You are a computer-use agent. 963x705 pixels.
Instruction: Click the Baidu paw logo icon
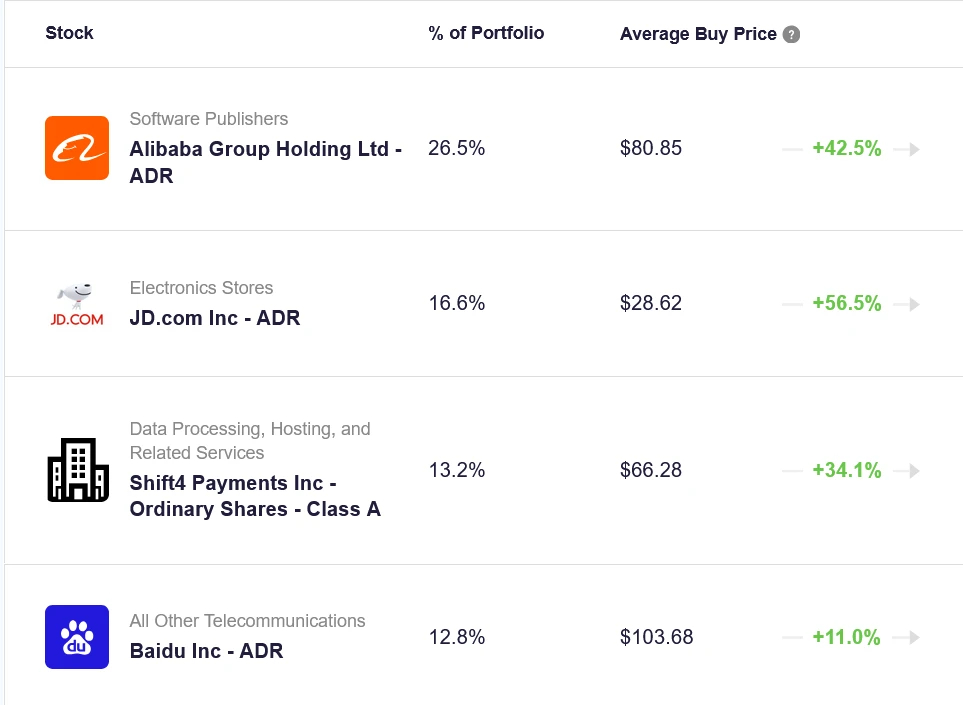[77, 637]
